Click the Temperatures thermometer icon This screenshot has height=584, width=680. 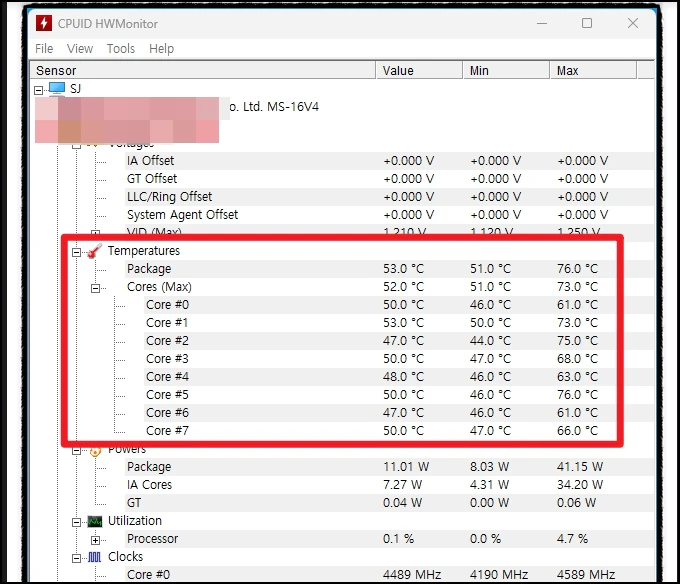[95, 251]
